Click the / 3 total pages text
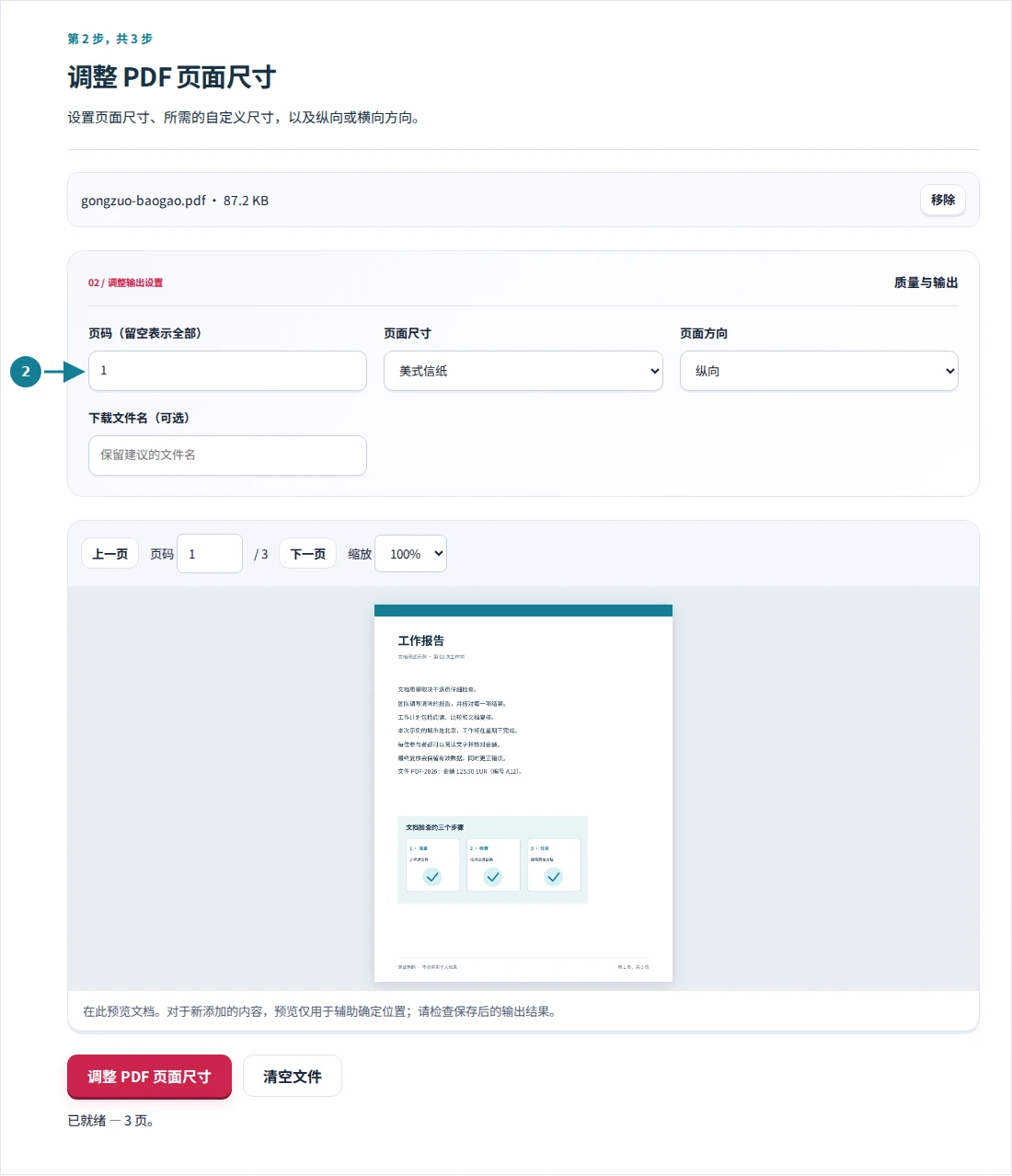Image resolution: width=1012 pixels, height=1176 pixels. 261,554
